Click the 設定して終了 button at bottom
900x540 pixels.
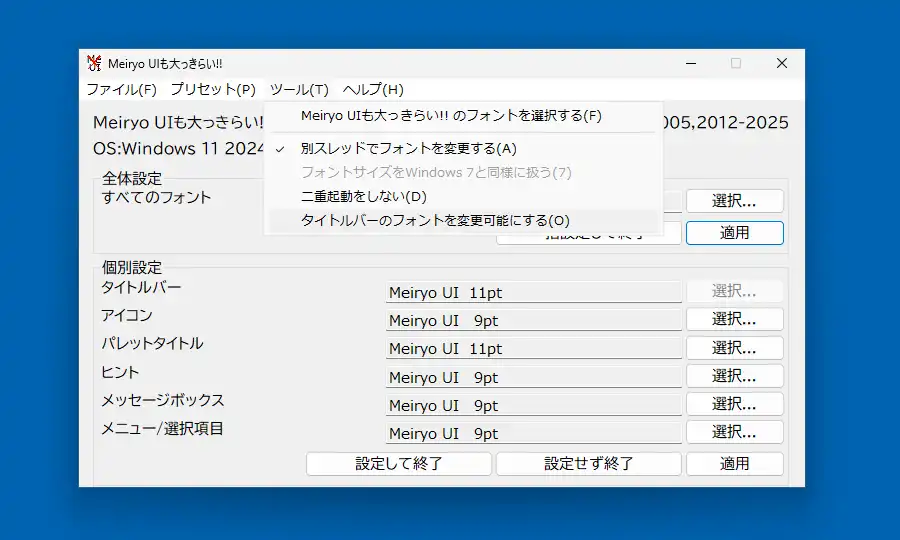click(399, 464)
